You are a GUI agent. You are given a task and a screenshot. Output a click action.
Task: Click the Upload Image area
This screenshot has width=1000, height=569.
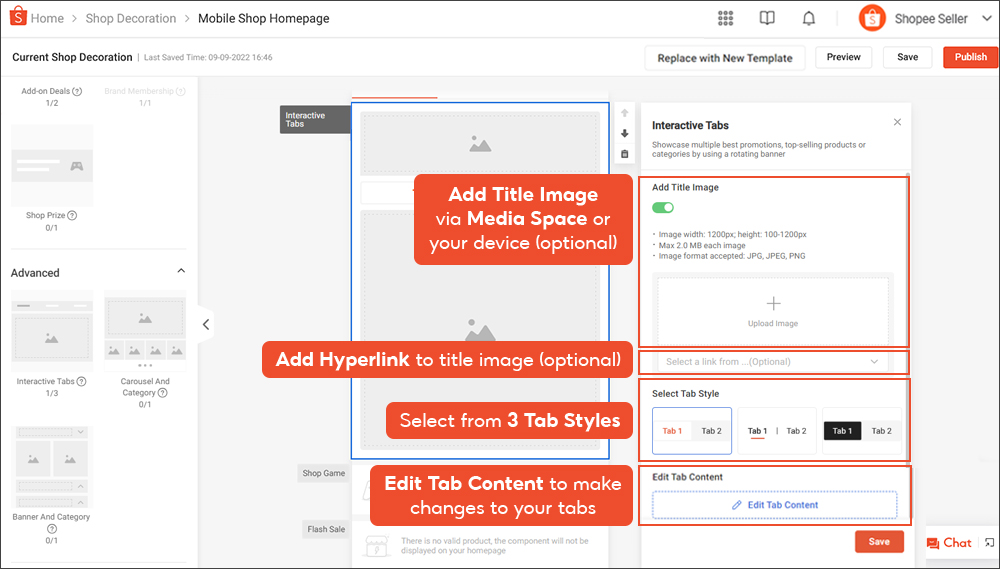click(773, 311)
